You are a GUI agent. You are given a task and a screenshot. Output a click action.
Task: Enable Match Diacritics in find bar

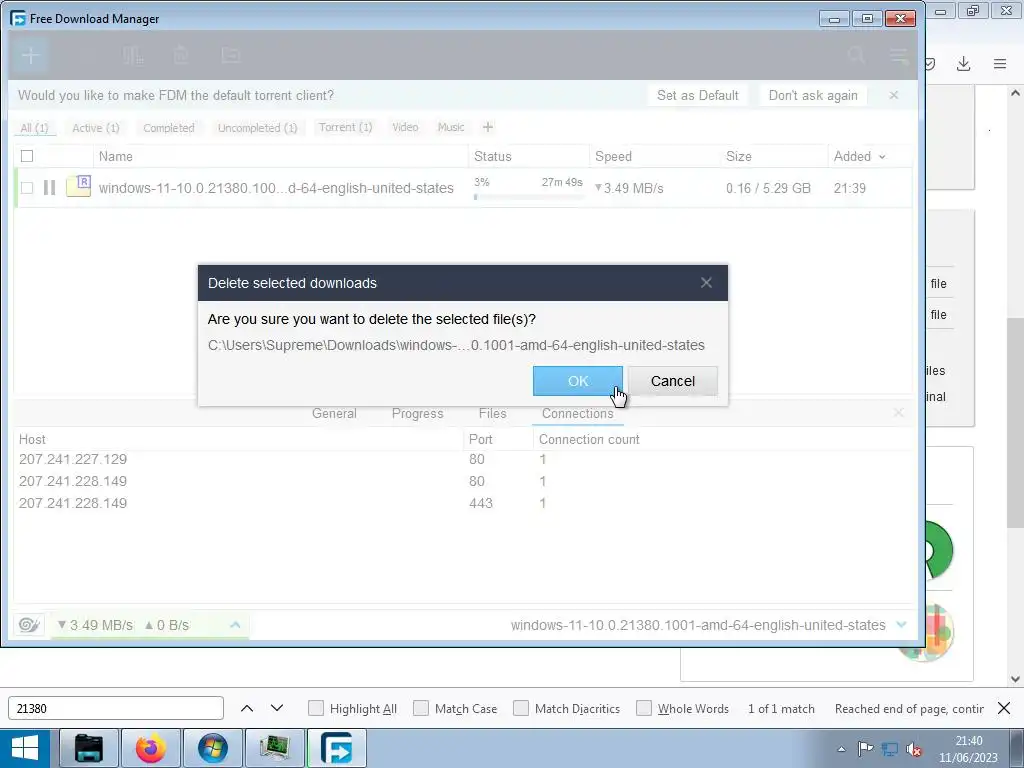520,708
